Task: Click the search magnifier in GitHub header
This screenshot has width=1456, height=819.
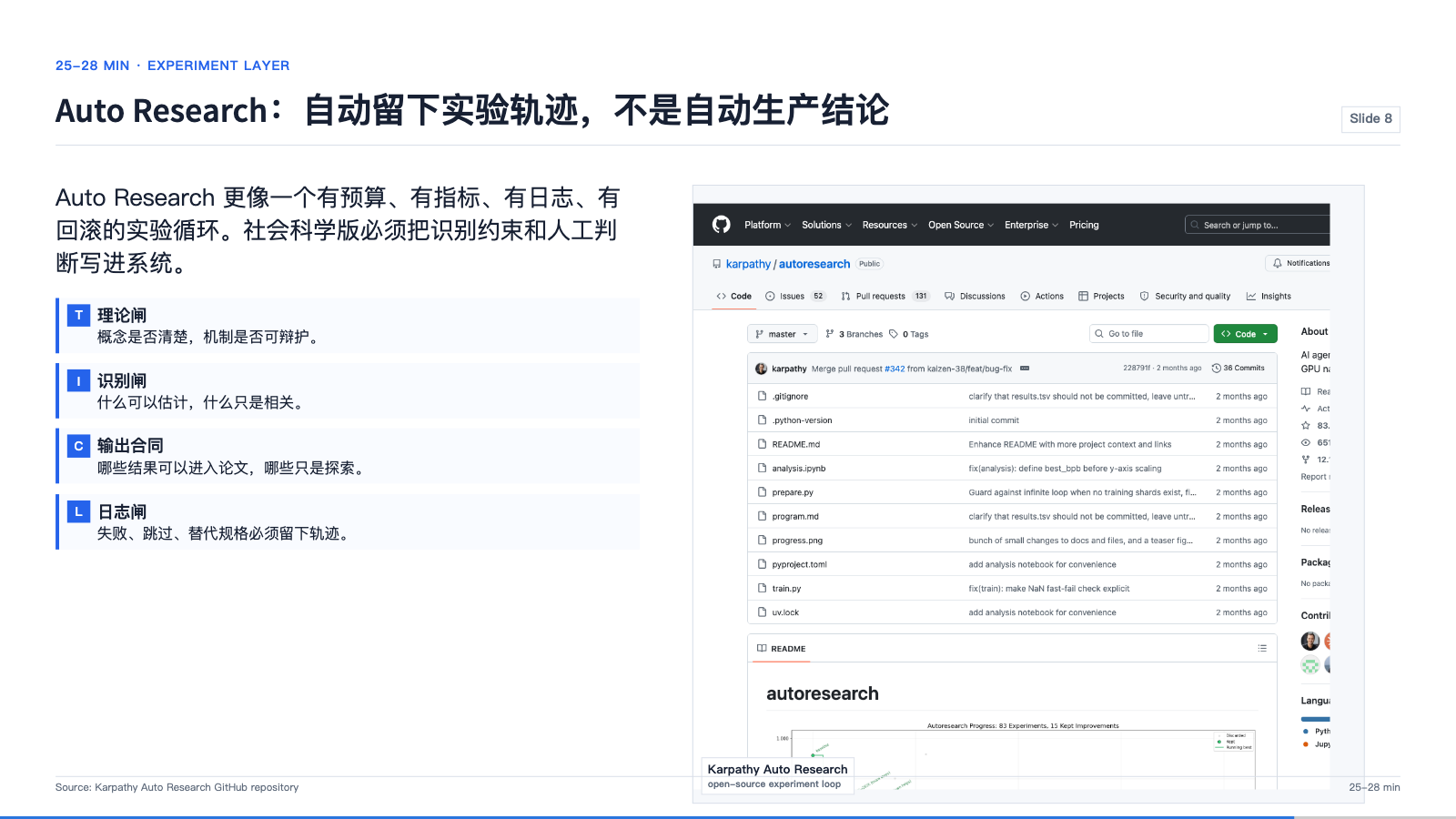Action: point(1195,225)
